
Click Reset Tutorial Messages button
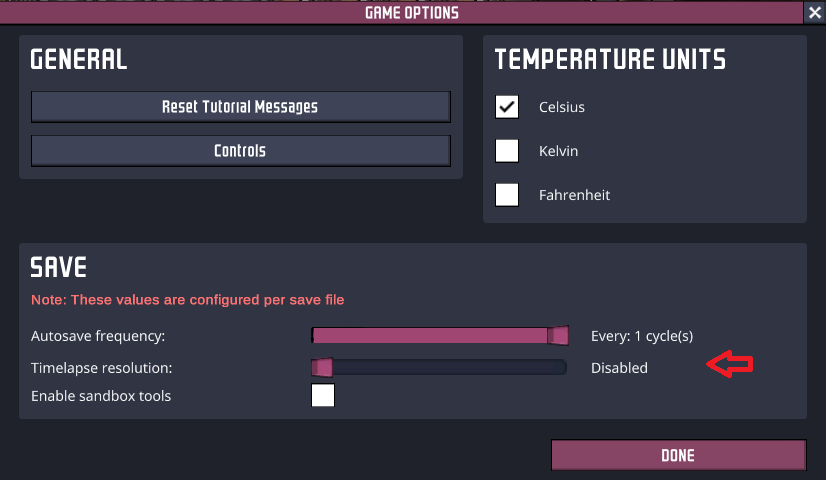tap(240, 106)
